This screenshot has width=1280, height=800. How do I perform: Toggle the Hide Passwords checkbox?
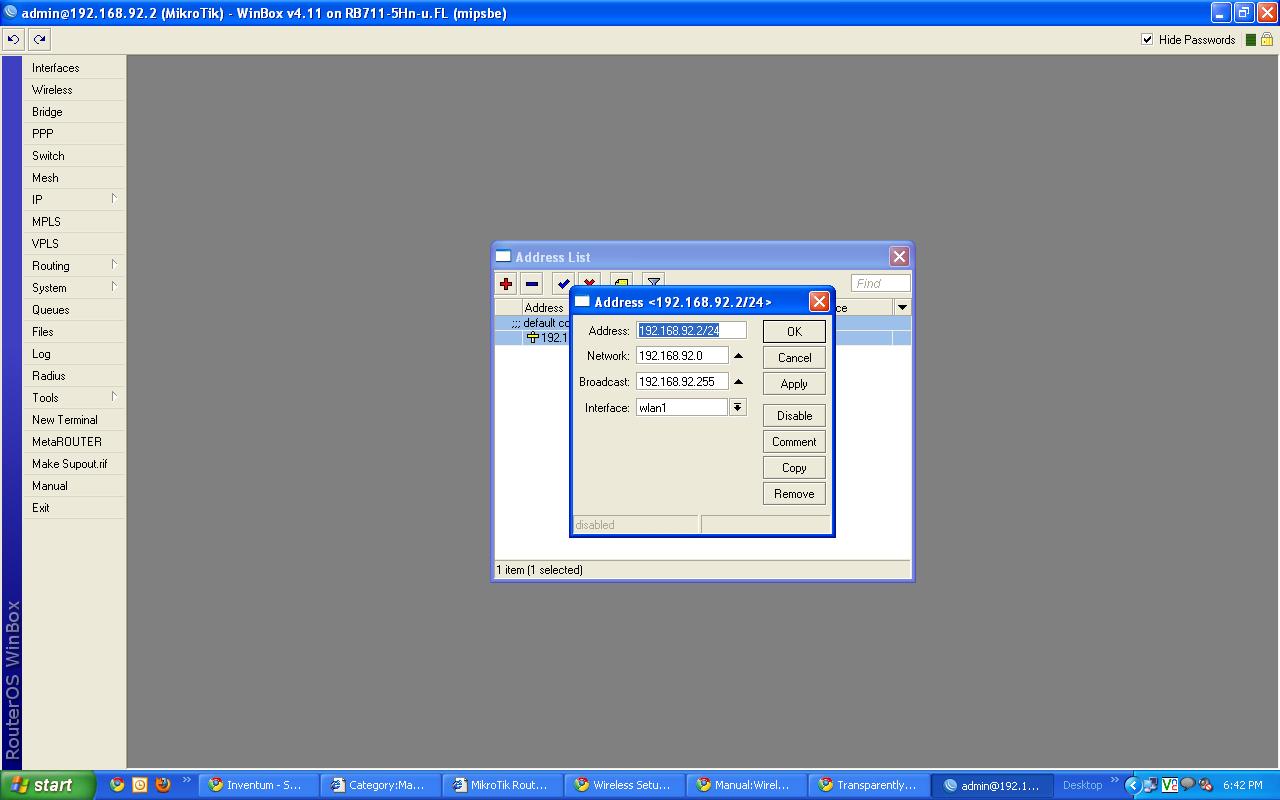pyautogui.click(x=1147, y=40)
